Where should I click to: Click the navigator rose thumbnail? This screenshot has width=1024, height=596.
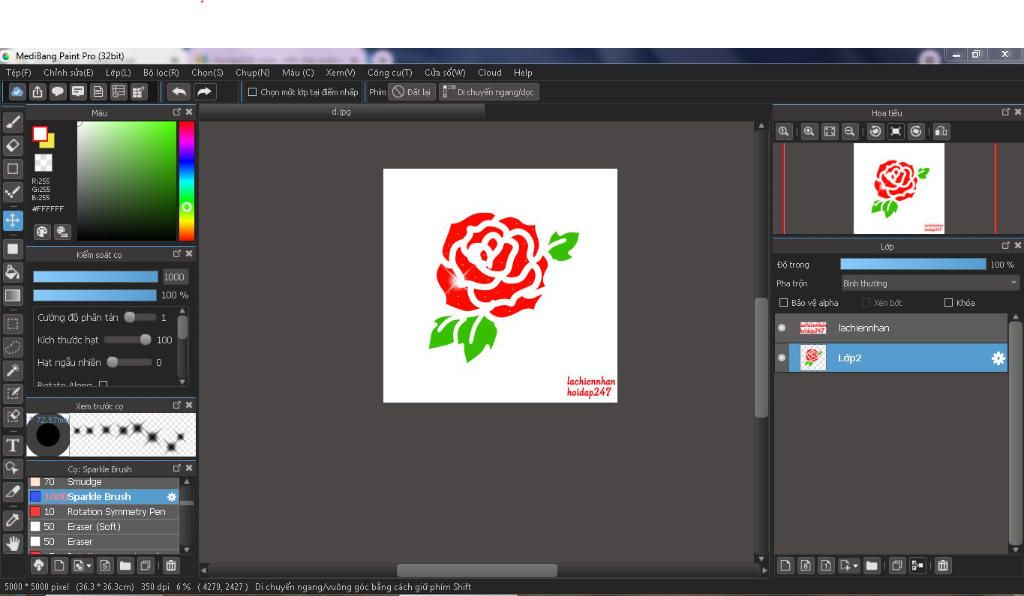tap(899, 189)
